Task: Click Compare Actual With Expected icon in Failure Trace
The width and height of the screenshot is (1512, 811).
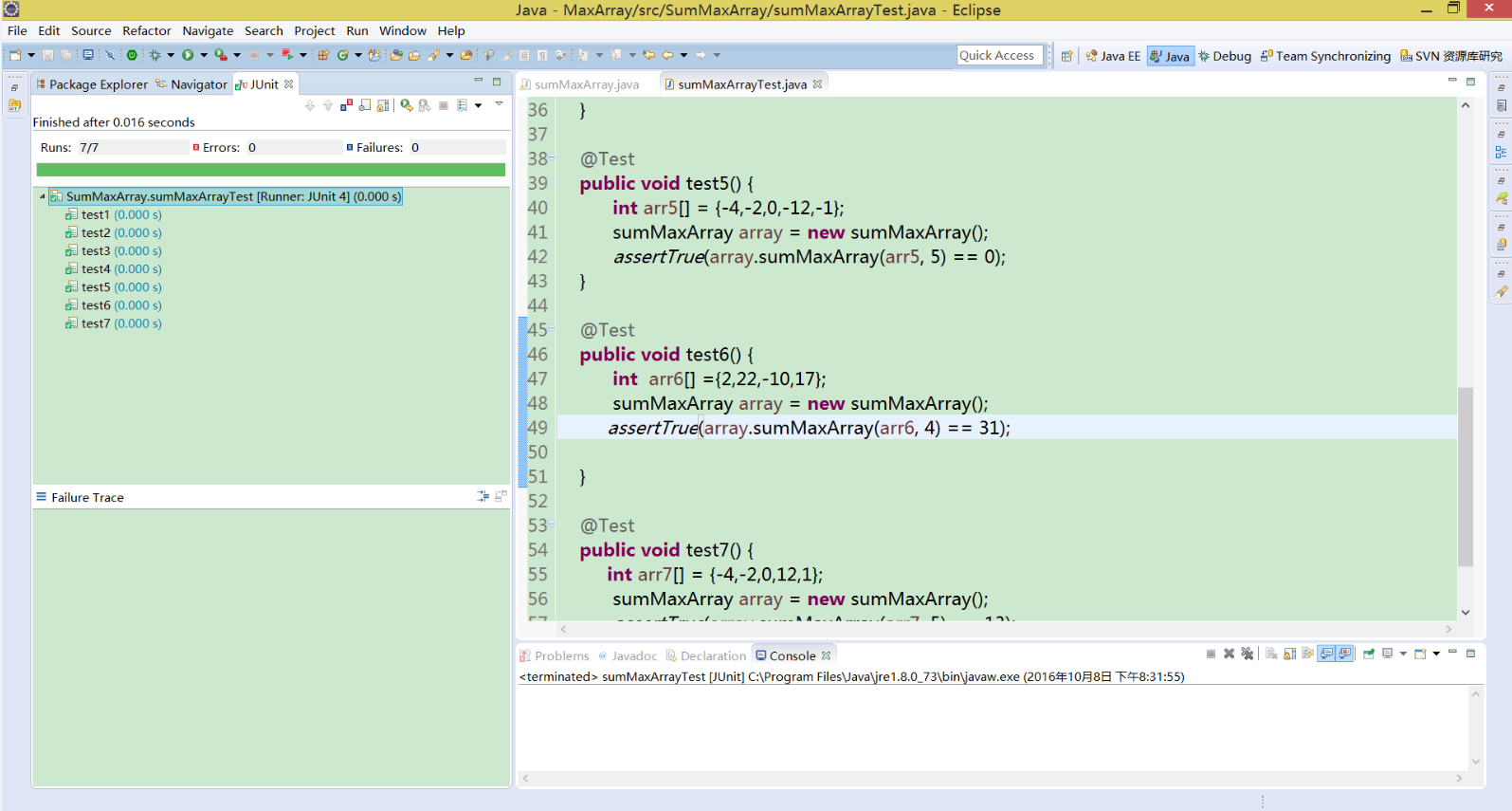Action: click(x=501, y=496)
